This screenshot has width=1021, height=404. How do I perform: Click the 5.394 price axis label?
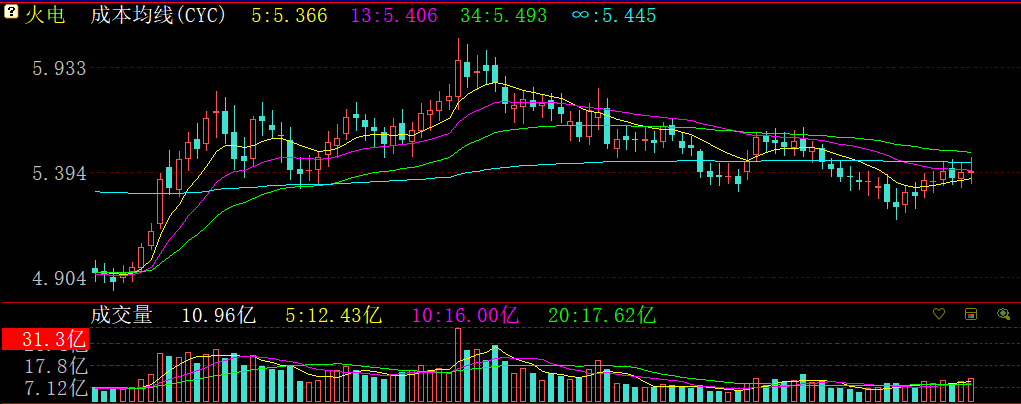tap(60, 174)
